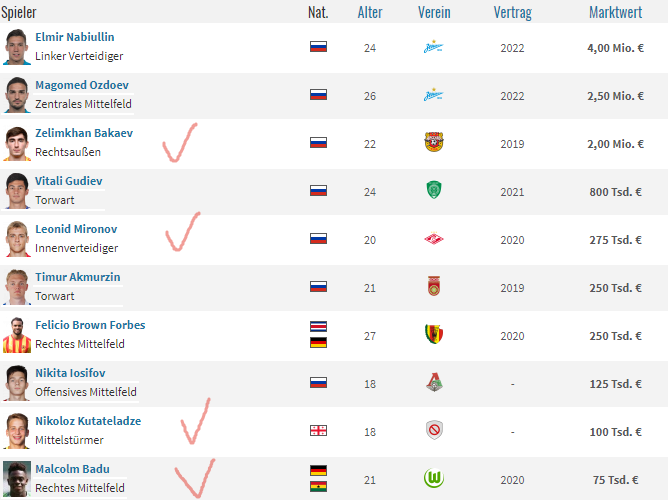668x500 pixels.
Task: Open Elmir Nabiullin player profile
Action: point(75,37)
